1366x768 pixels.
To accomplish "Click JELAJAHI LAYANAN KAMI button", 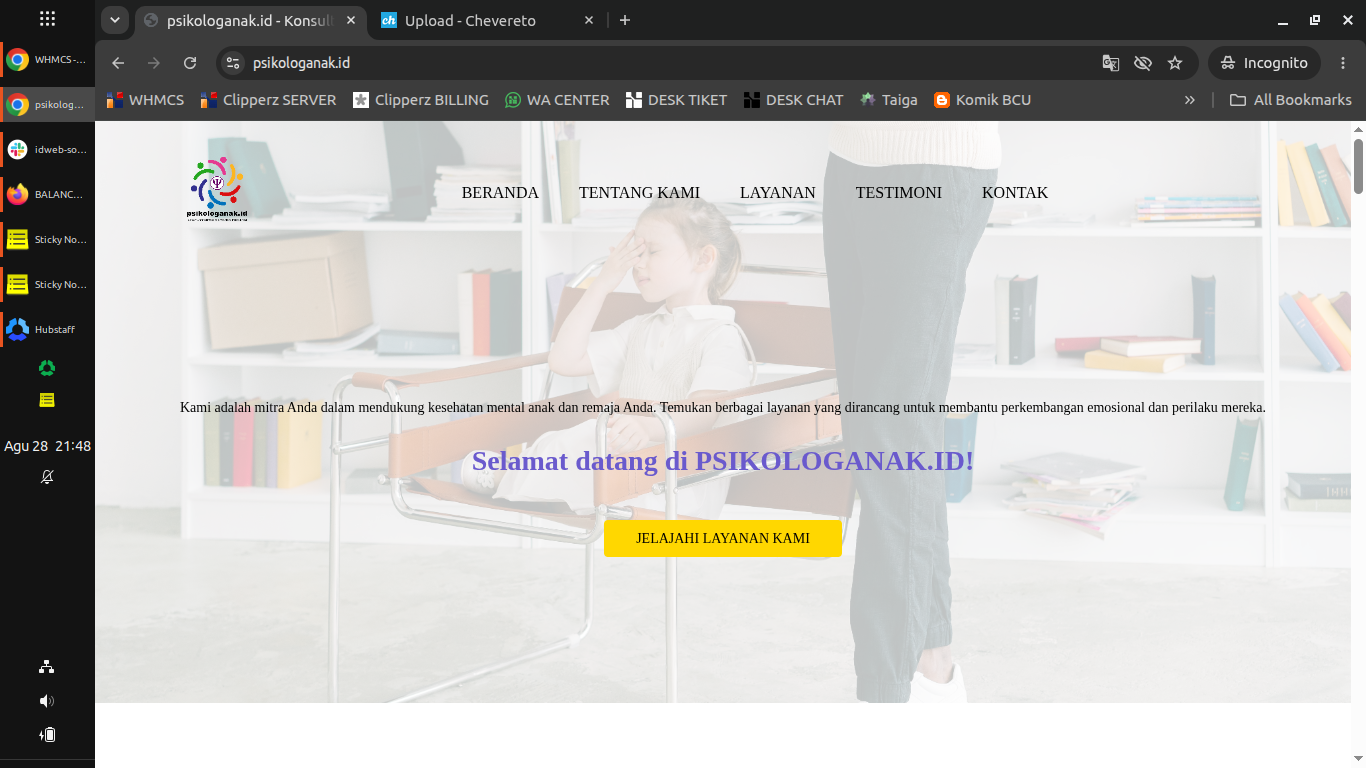I will pos(723,538).
